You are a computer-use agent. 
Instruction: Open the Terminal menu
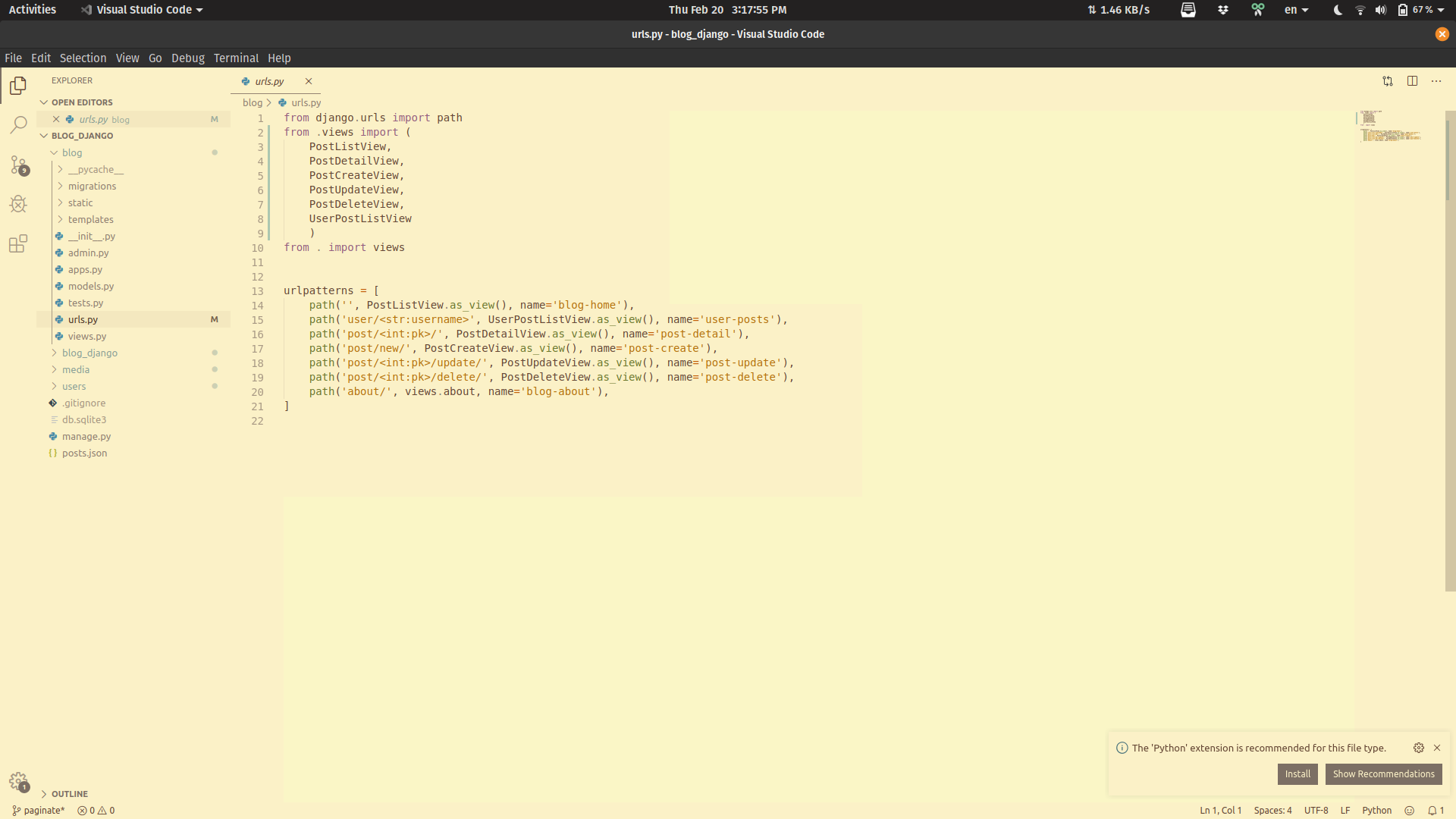[x=236, y=58]
